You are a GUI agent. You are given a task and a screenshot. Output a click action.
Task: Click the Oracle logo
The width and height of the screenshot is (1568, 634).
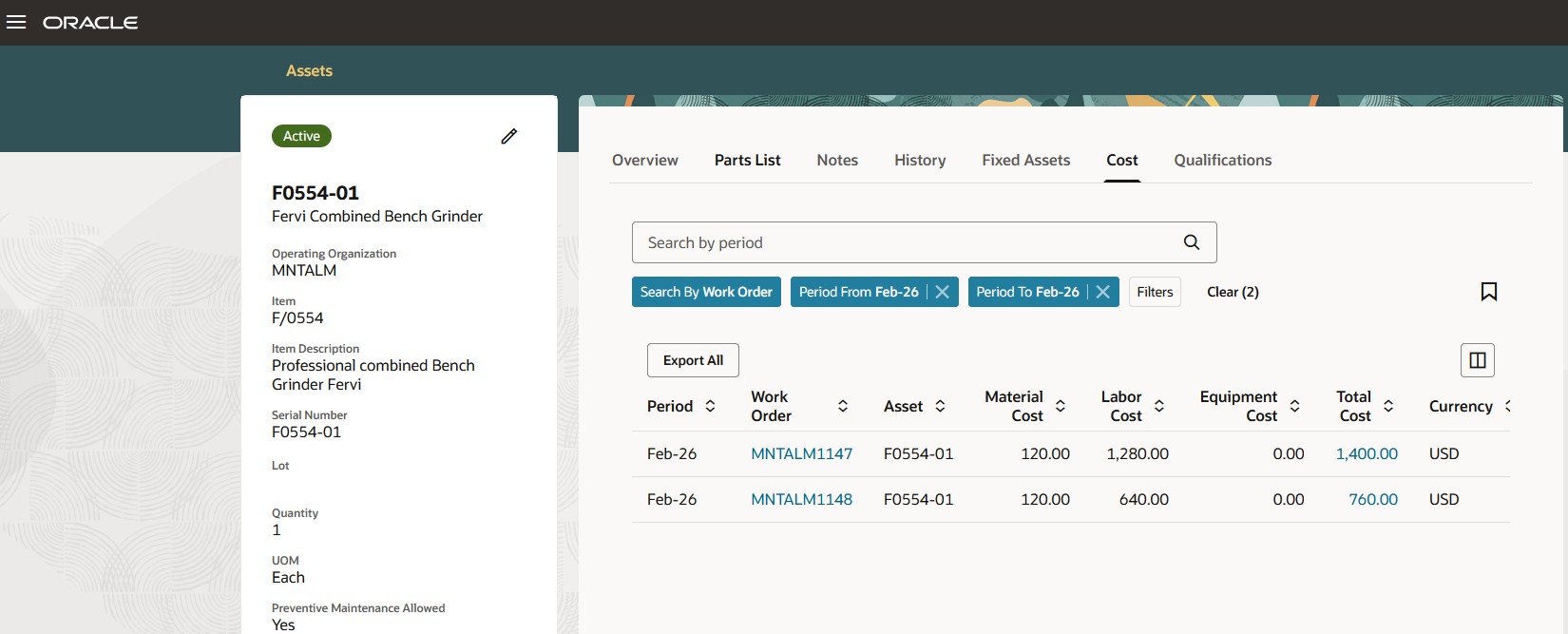click(90, 22)
